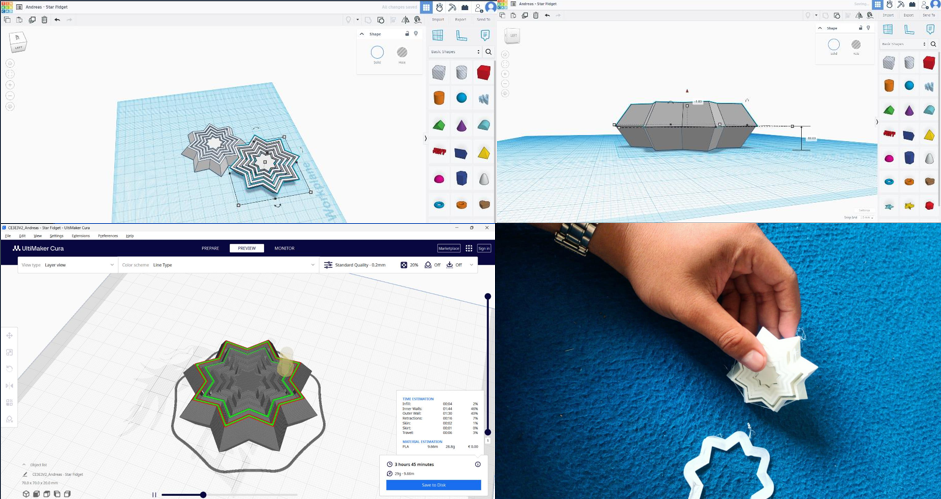Click Save to Disk button in Cura
Viewport: 941px width, 499px height.
click(x=433, y=485)
